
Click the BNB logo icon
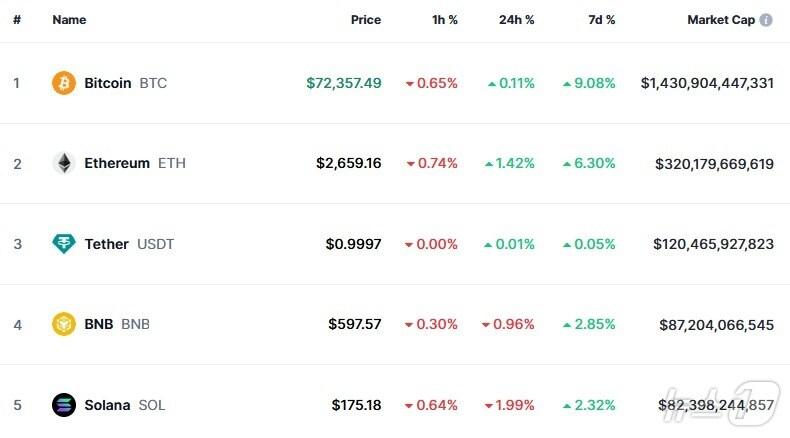pyautogui.click(x=64, y=324)
